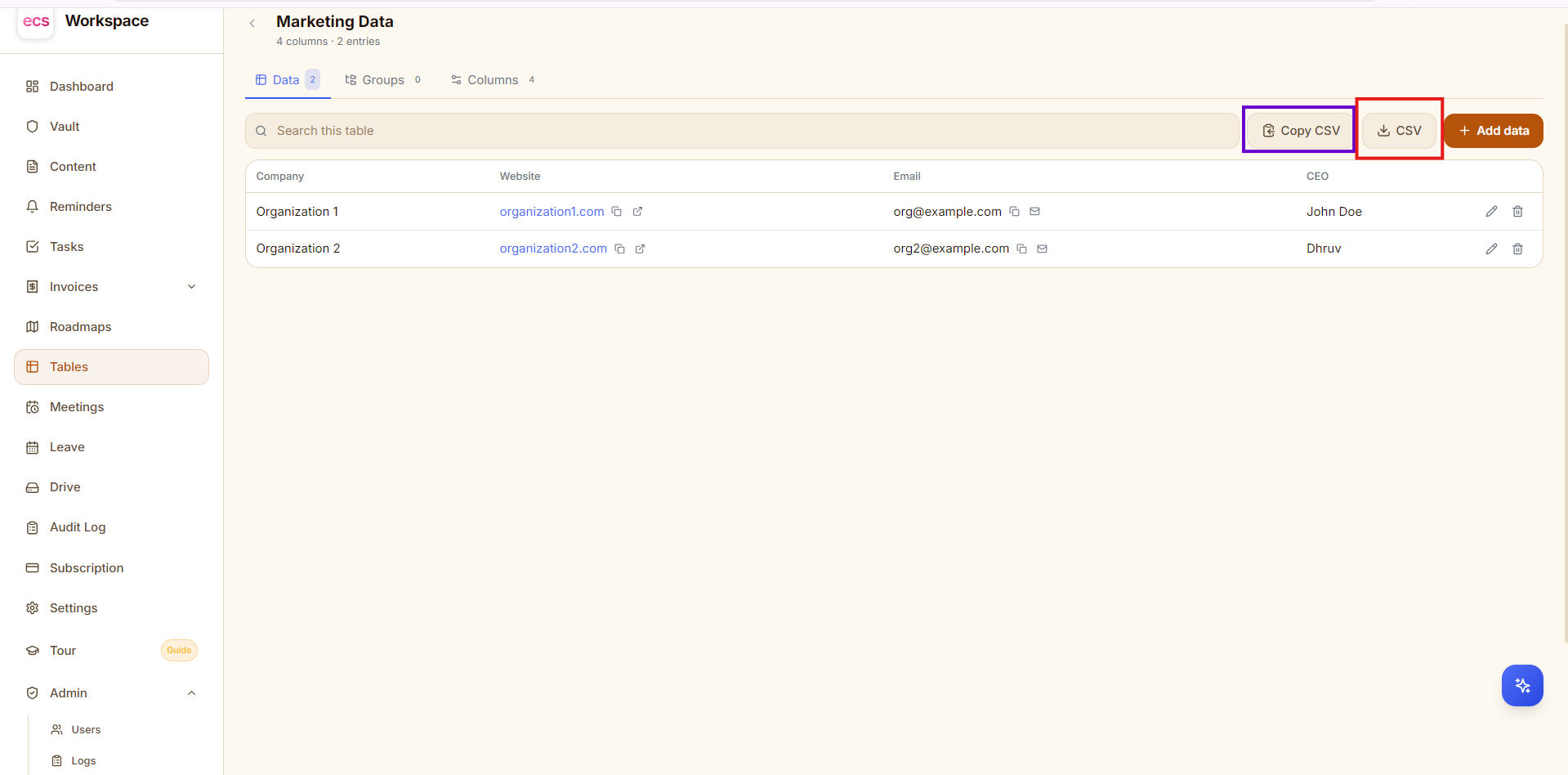Copy org2@example.com email address icon

(x=1022, y=249)
